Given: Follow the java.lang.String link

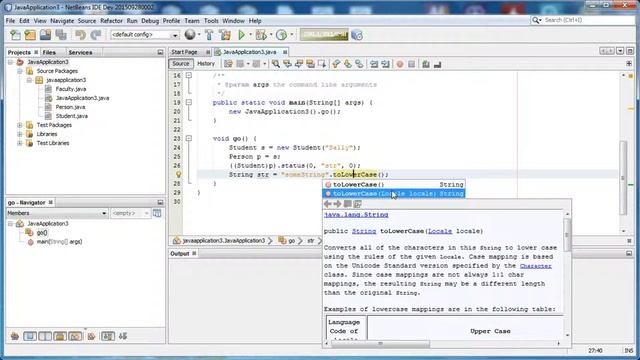Looking at the screenshot, I should [356, 215].
